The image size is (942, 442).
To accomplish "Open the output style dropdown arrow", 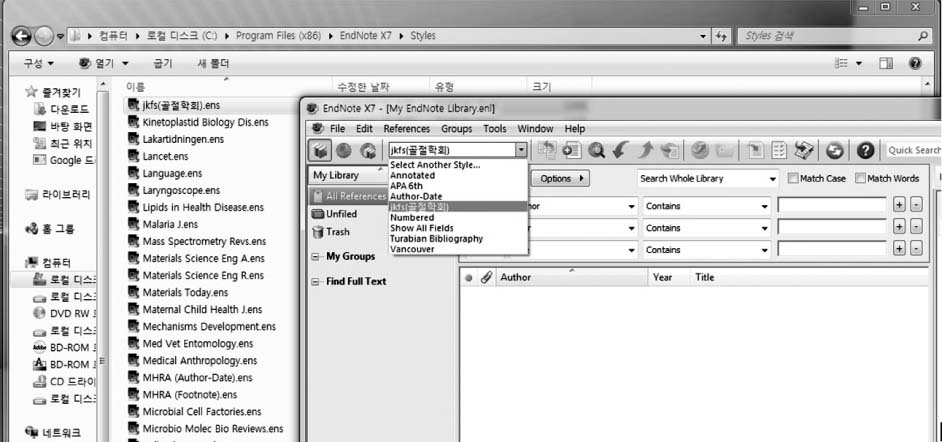I will [x=521, y=150].
